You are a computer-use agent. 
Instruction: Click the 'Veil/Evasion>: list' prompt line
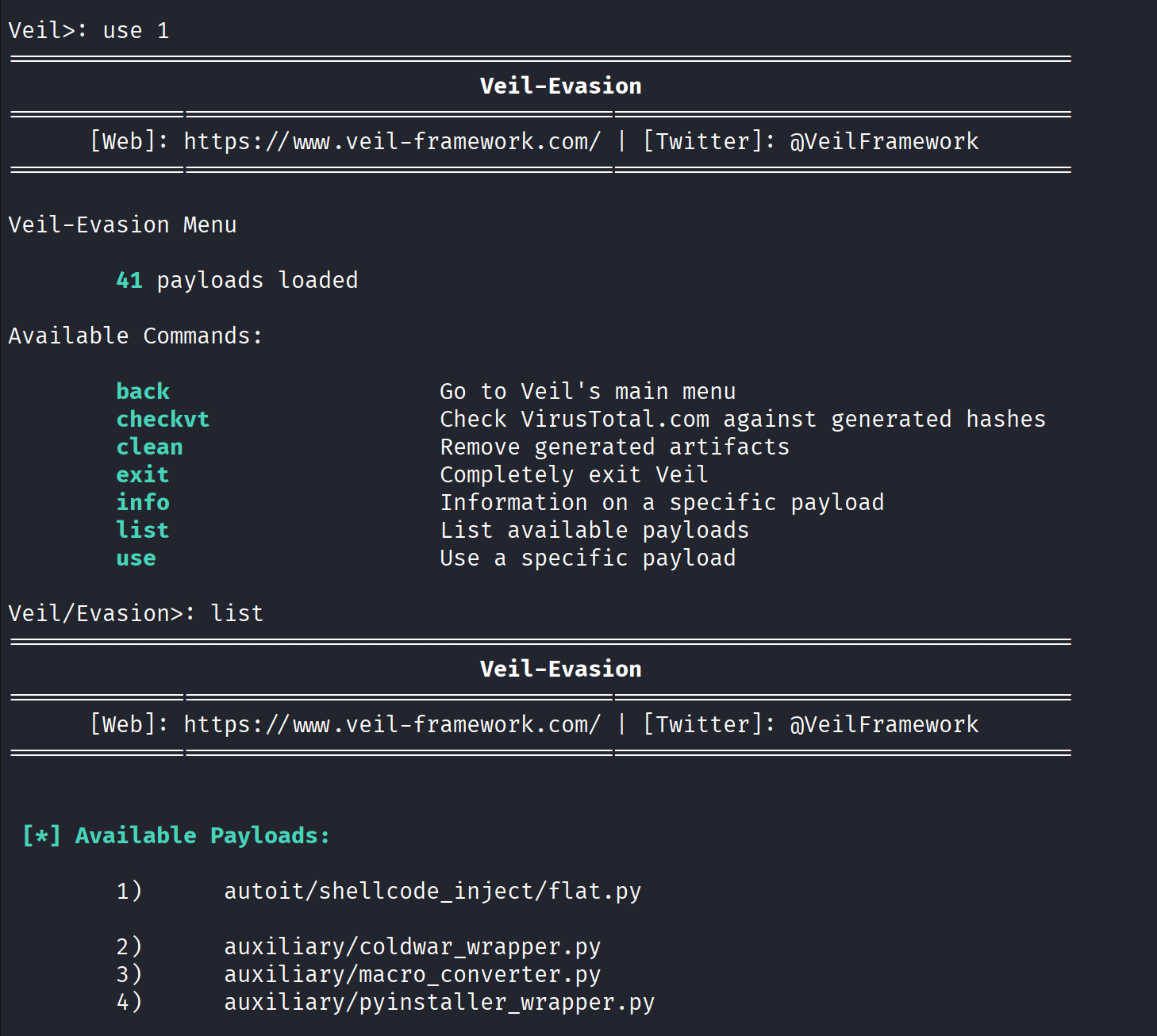pos(136,614)
